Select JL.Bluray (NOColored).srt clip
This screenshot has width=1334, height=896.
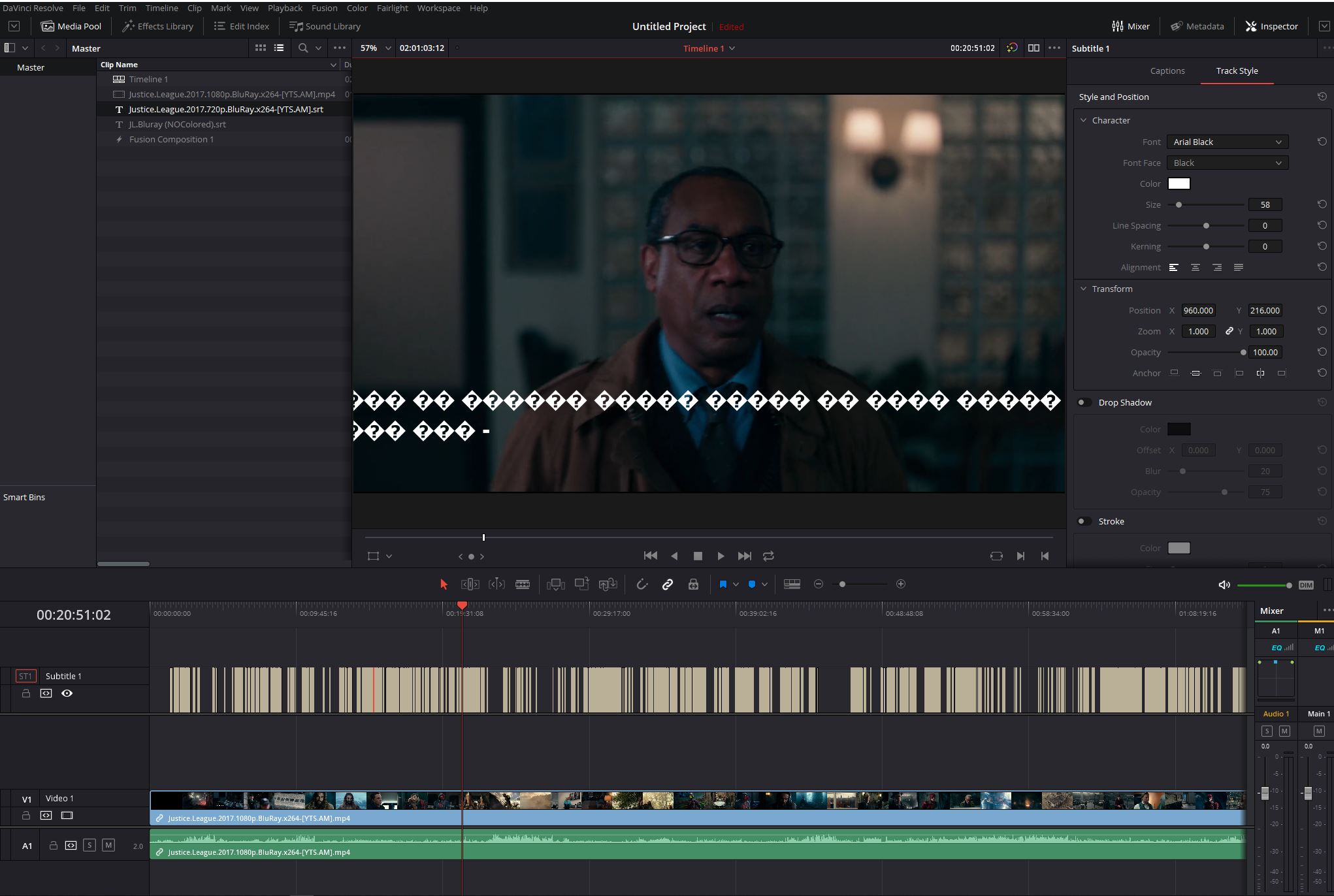coord(177,124)
